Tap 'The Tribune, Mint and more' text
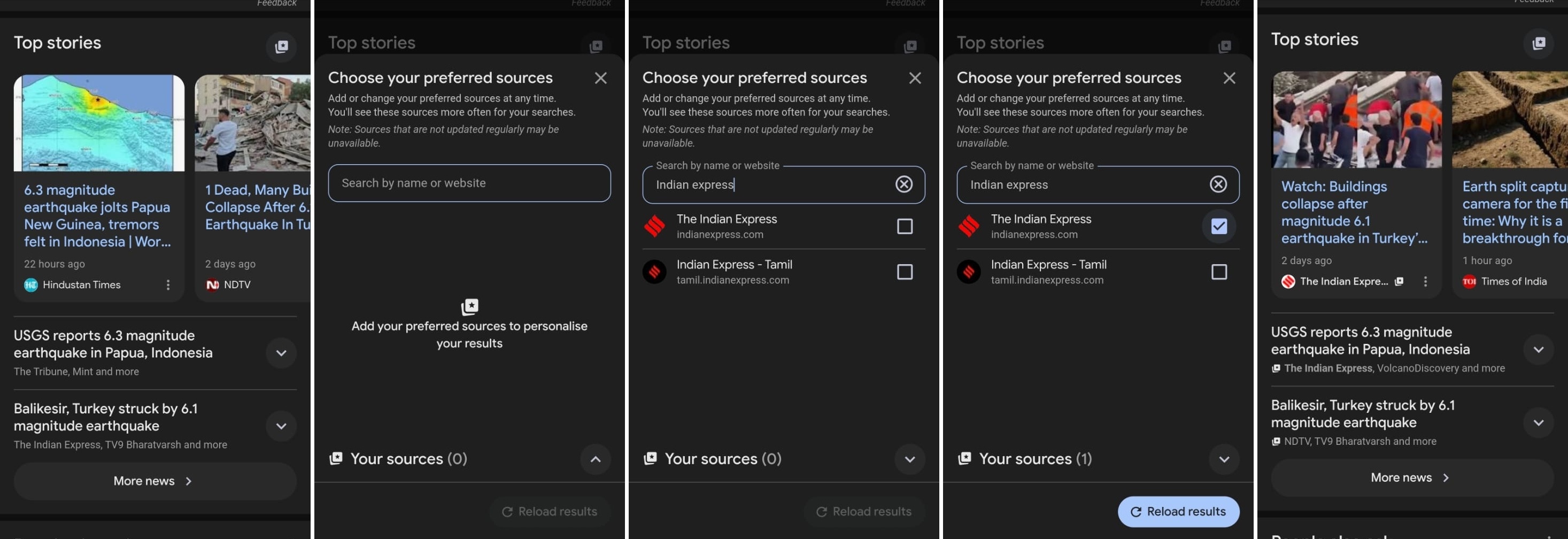Image resolution: width=1568 pixels, height=539 pixels. click(76, 372)
